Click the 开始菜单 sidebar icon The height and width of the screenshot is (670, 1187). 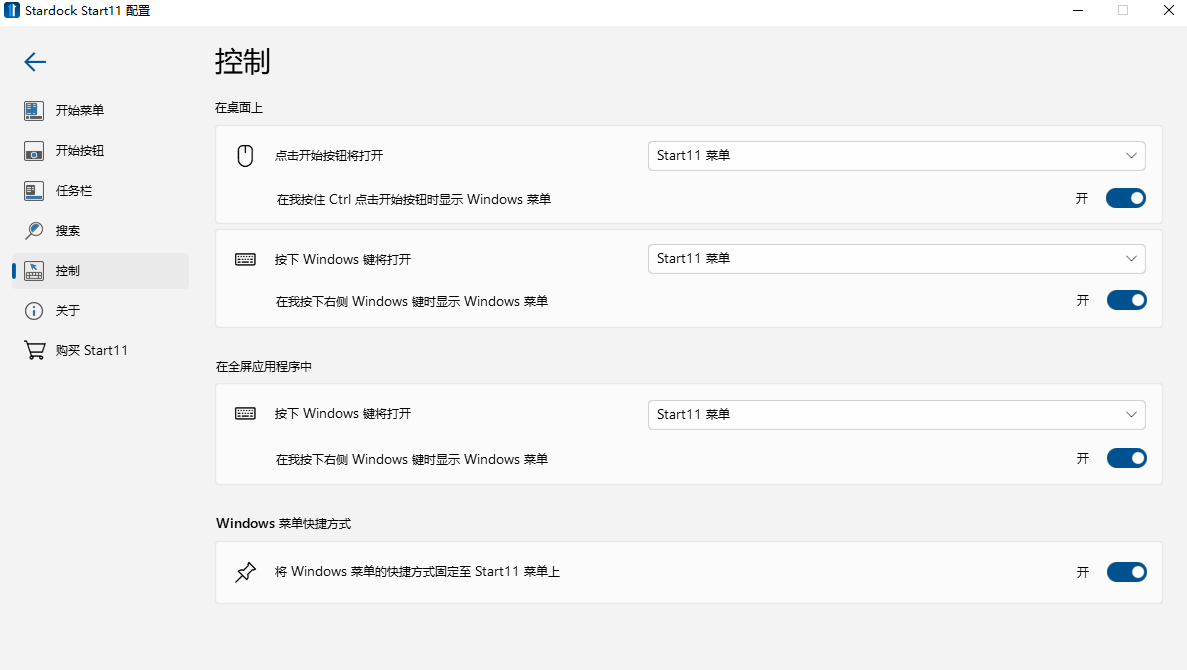[x=33, y=111]
